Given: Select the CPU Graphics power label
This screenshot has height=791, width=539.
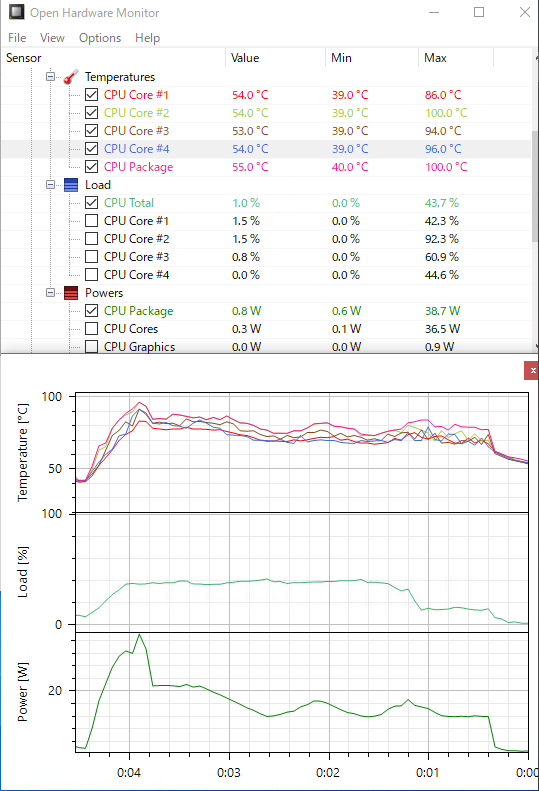Looking at the screenshot, I should click(139, 347).
